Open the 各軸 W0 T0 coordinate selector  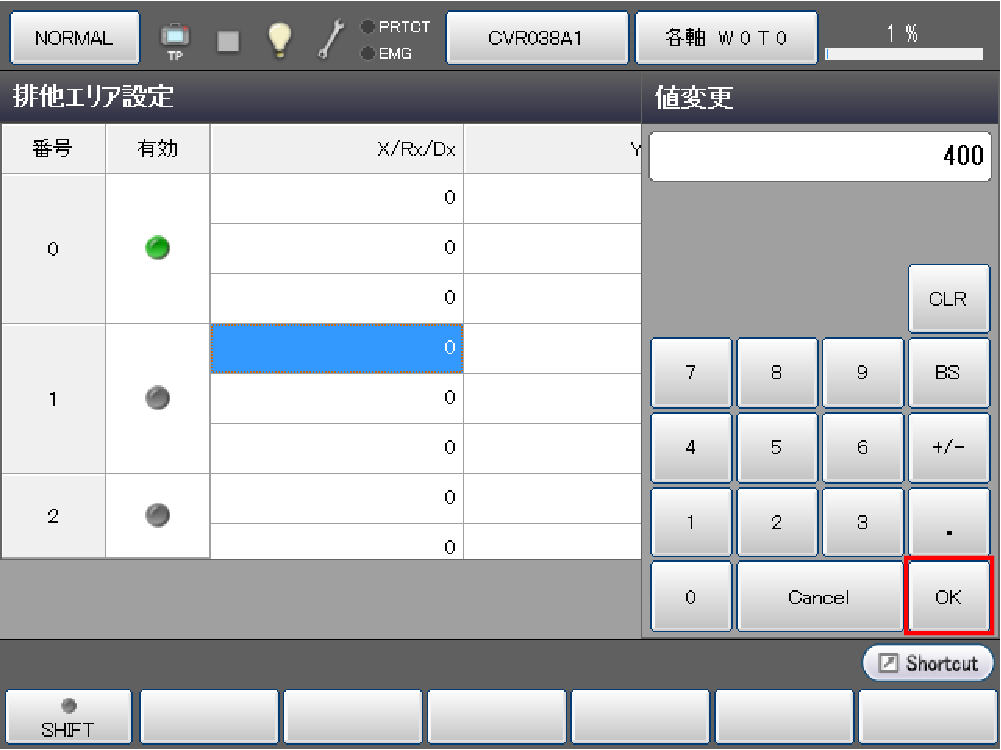[726, 38]
